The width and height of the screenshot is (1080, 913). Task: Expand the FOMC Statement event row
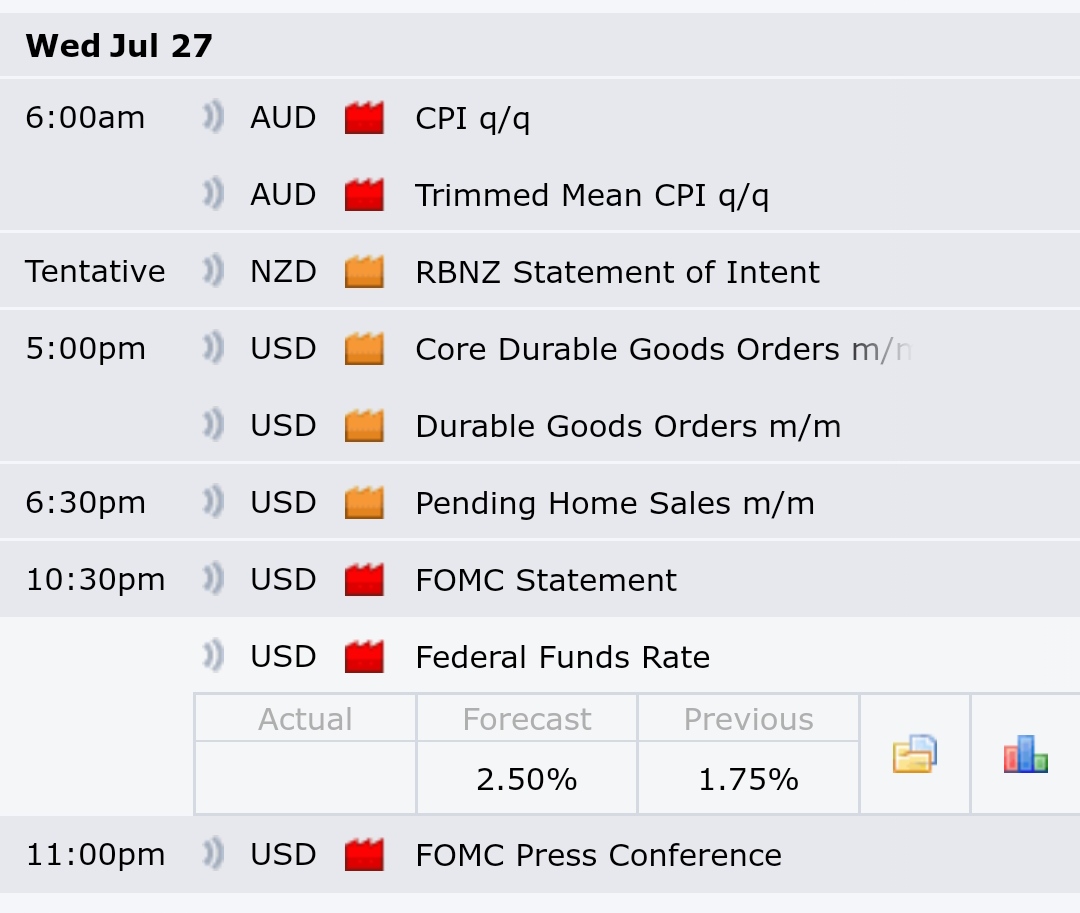(x=546, y=580)
